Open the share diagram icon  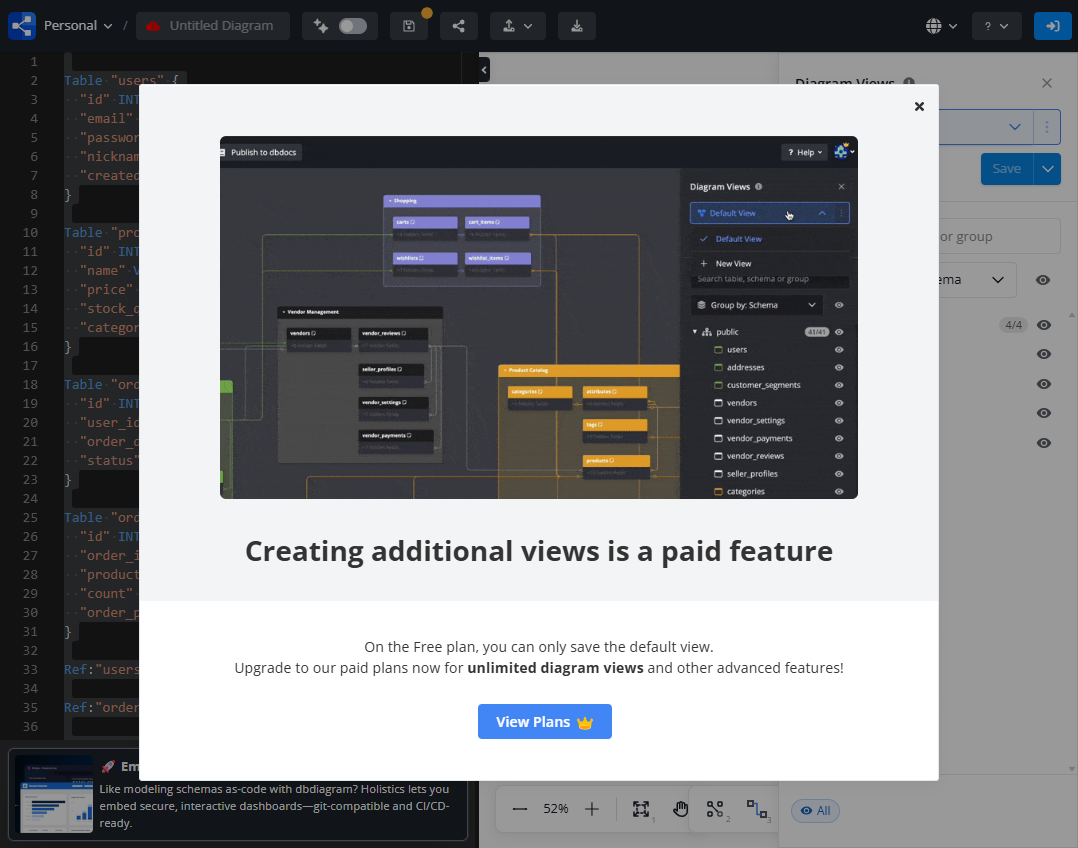459,26
